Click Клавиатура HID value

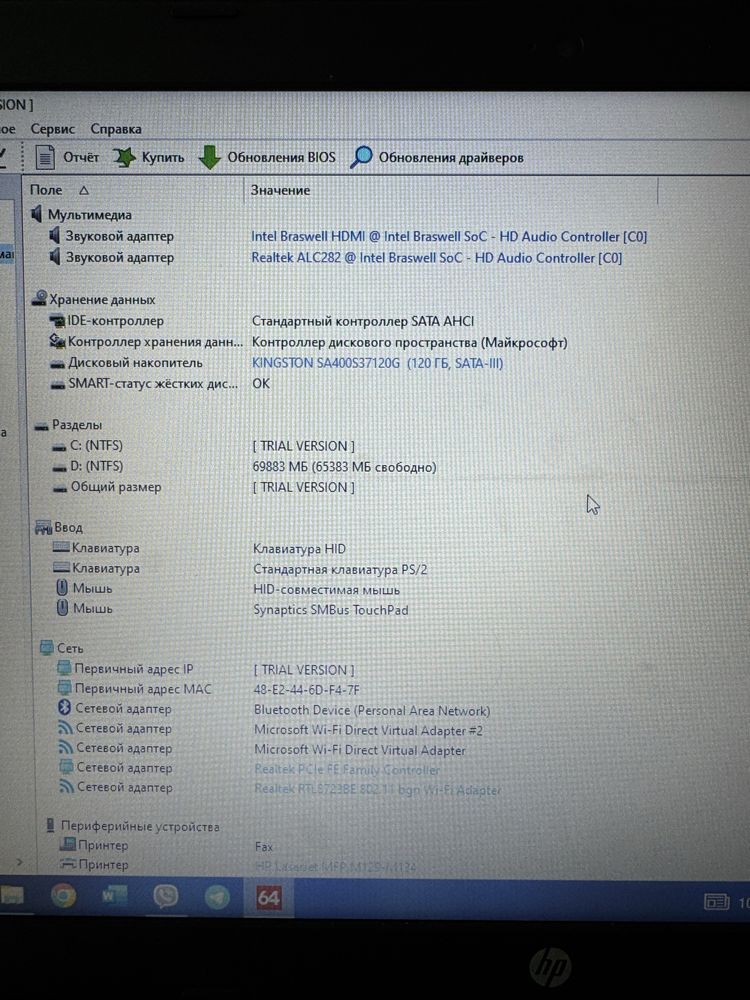[x=299, y=548]
